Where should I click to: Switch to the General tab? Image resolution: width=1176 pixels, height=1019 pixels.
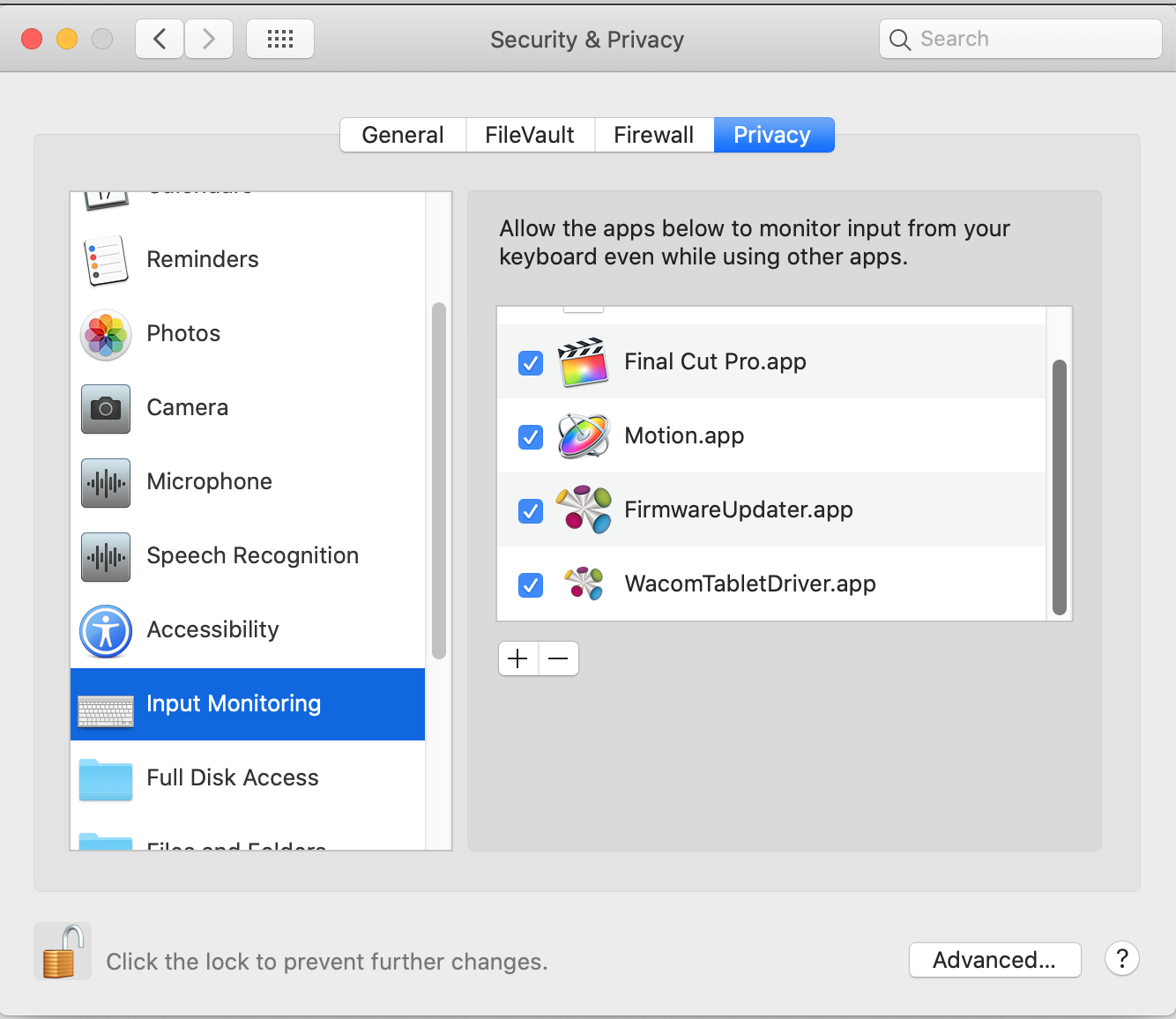(403, 135)
